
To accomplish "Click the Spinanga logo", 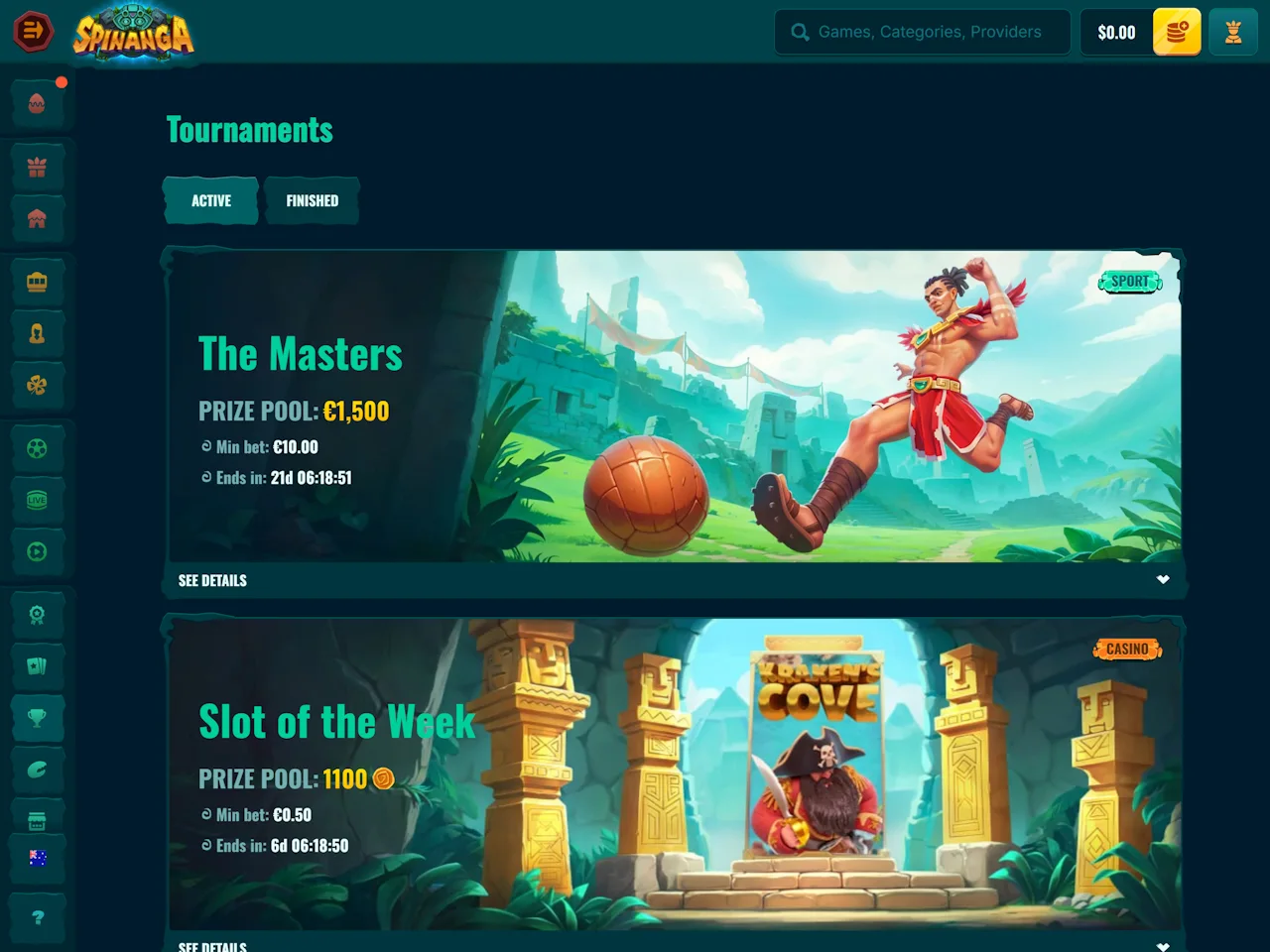I will [x=134, y=34].
